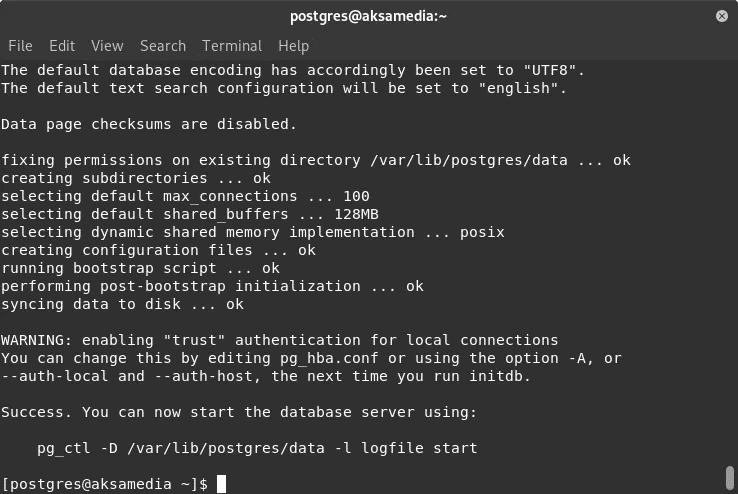The height and width of the screenshot is (494, 738).
Task: Click the word posix in output
Action: click(x=482, y=232)
